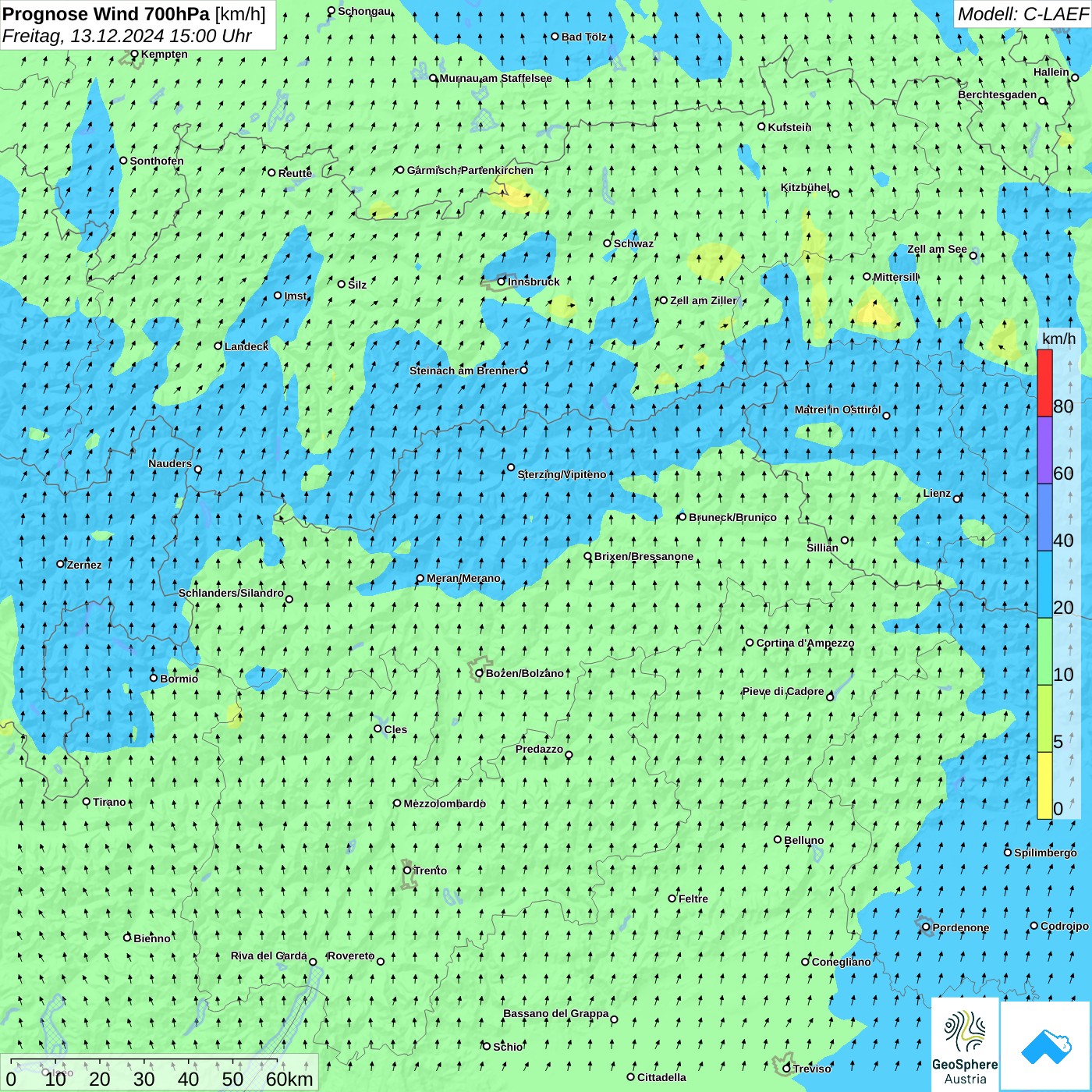Screen dimensions: 1092x1092
Task: Click the Kempten label
Action: (165, 55)
